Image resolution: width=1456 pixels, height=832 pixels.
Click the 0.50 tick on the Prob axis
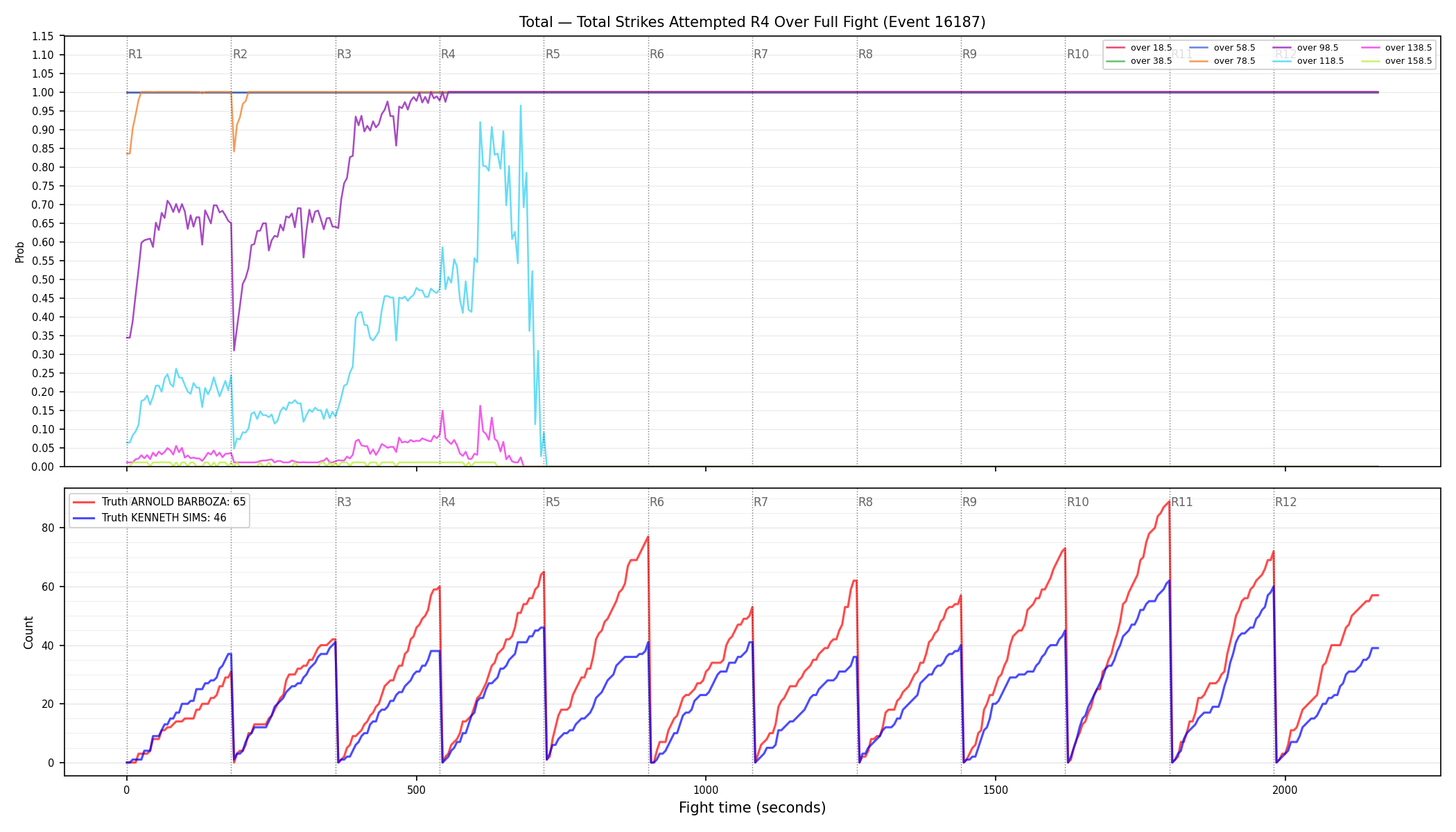pos(43,279)
